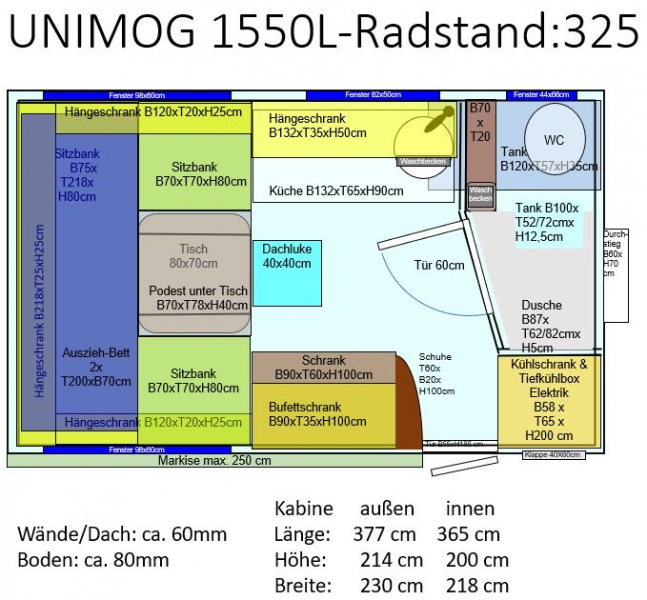Click 'Boden: ca. 80mm' text
The width and height of the screenshot is (647, 600).
(93, 560)
